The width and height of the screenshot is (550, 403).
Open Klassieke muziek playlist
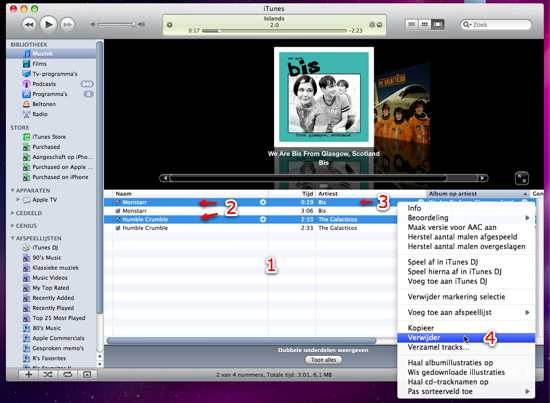[x=55, y=268]
